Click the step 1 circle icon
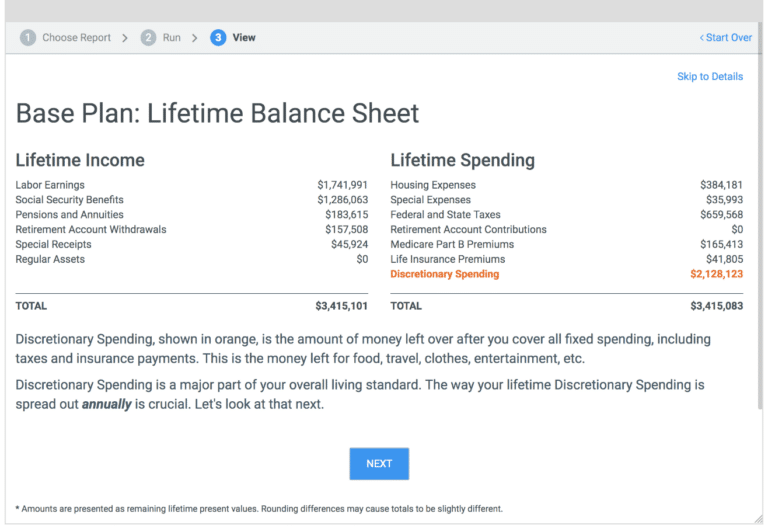The height and width of the screenshot is (528, 768). pyautogui.click(x=27, y=38)
